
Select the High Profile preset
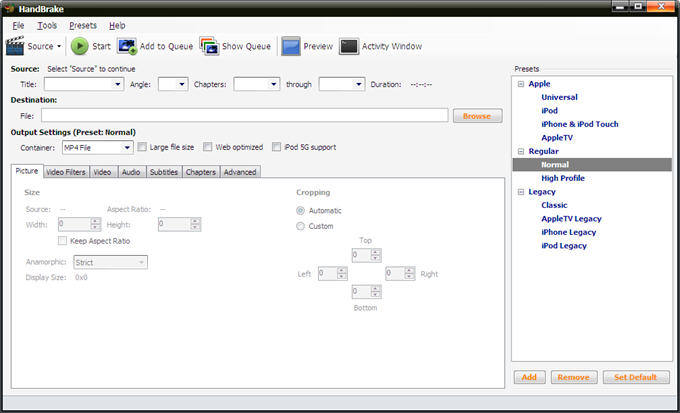[x=562, y=178]
